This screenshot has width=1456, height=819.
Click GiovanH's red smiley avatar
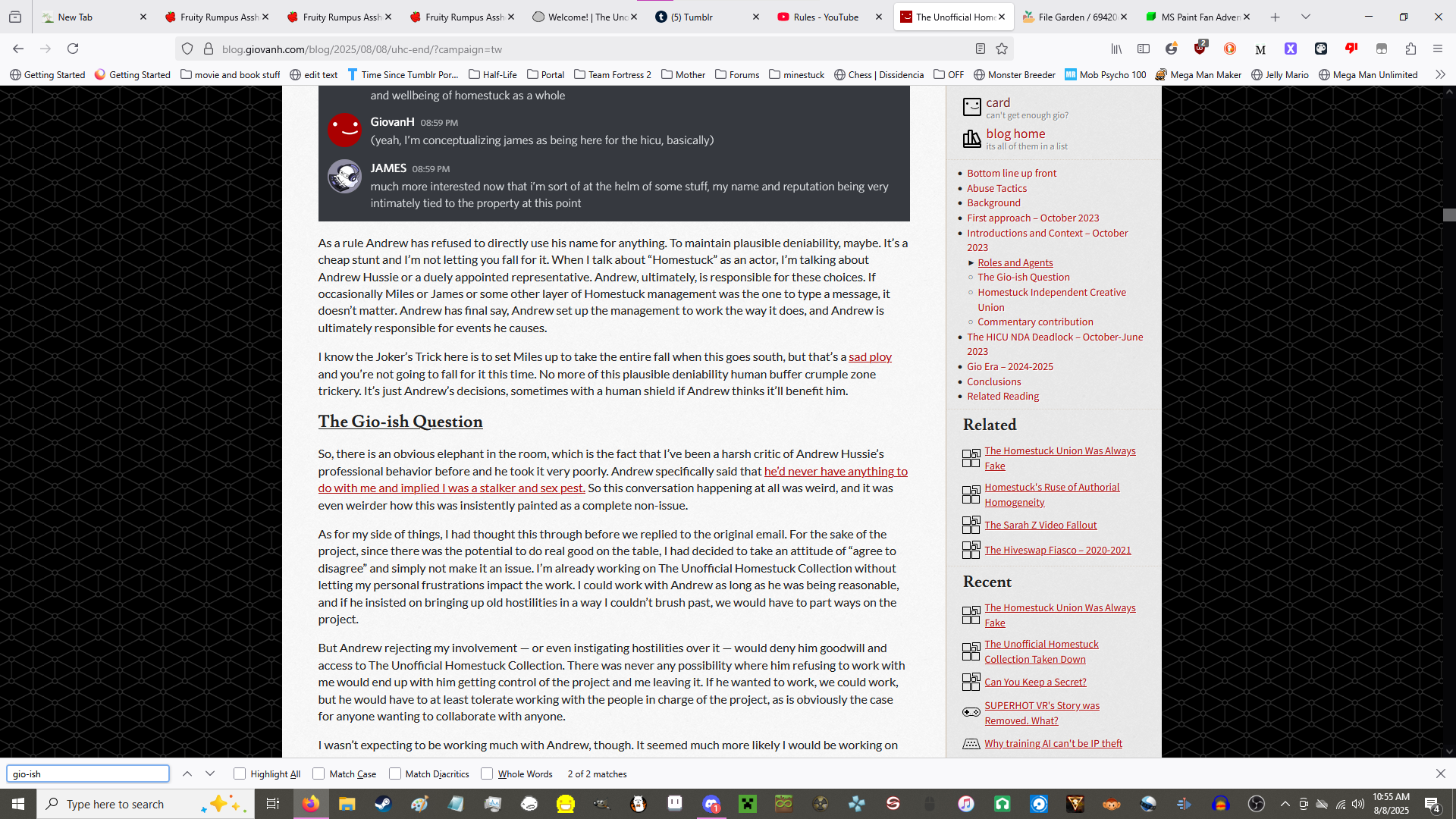pyautogui.click(x=344, y=130)
